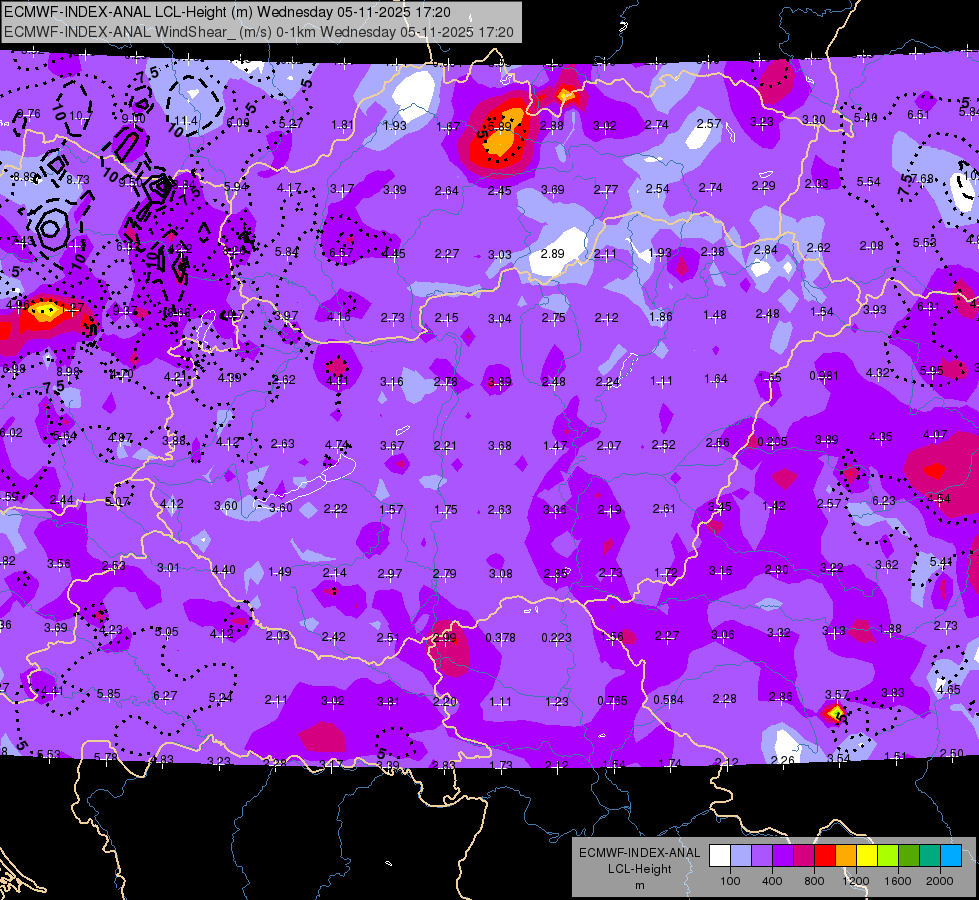Click the grid value 2.26
979x900 pixels.
[782, 760]
